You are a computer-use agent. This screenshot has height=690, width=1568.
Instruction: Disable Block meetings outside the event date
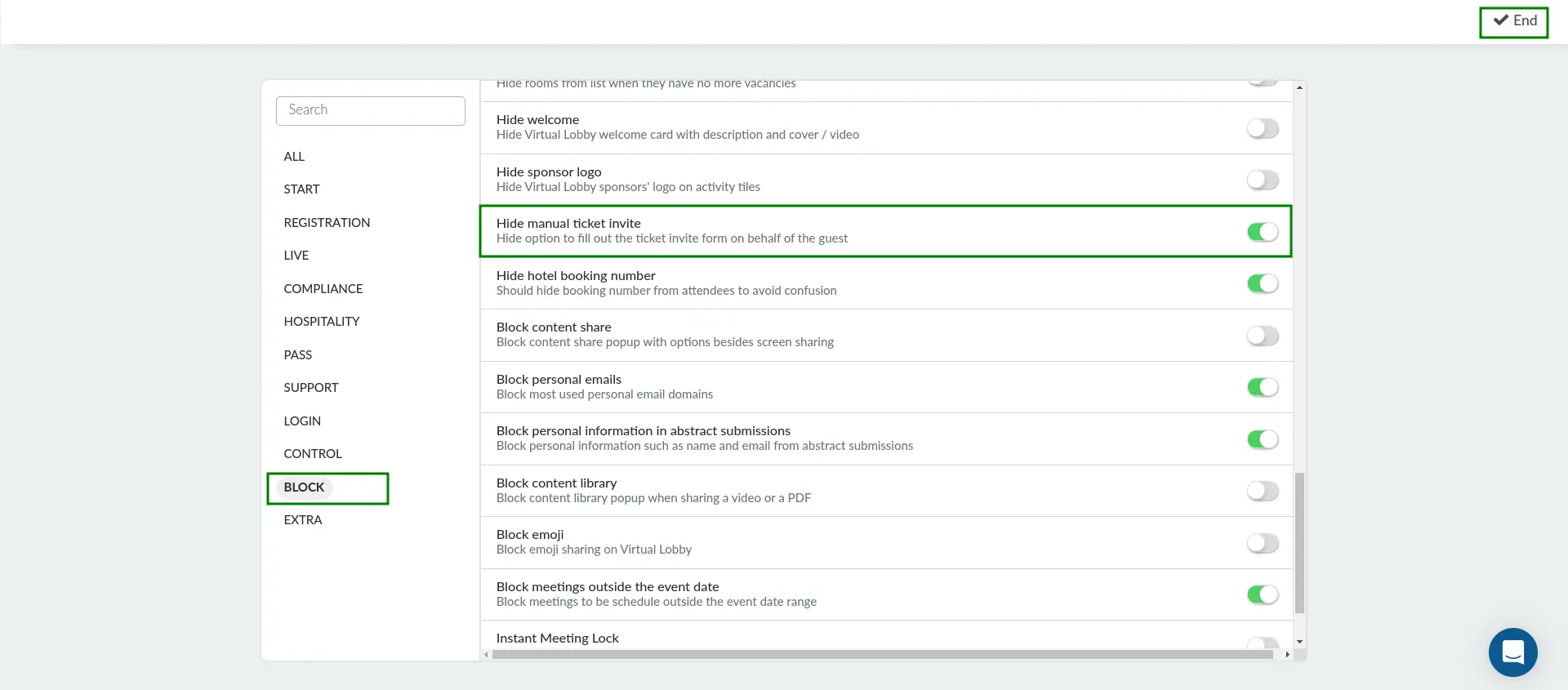pyautogui.click(x=1263, y=594)
